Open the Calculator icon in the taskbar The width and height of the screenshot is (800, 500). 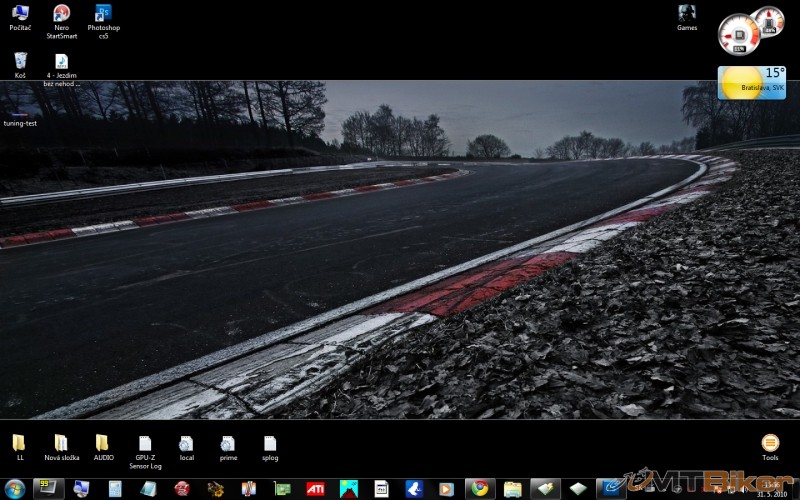[x=381, y=489]
